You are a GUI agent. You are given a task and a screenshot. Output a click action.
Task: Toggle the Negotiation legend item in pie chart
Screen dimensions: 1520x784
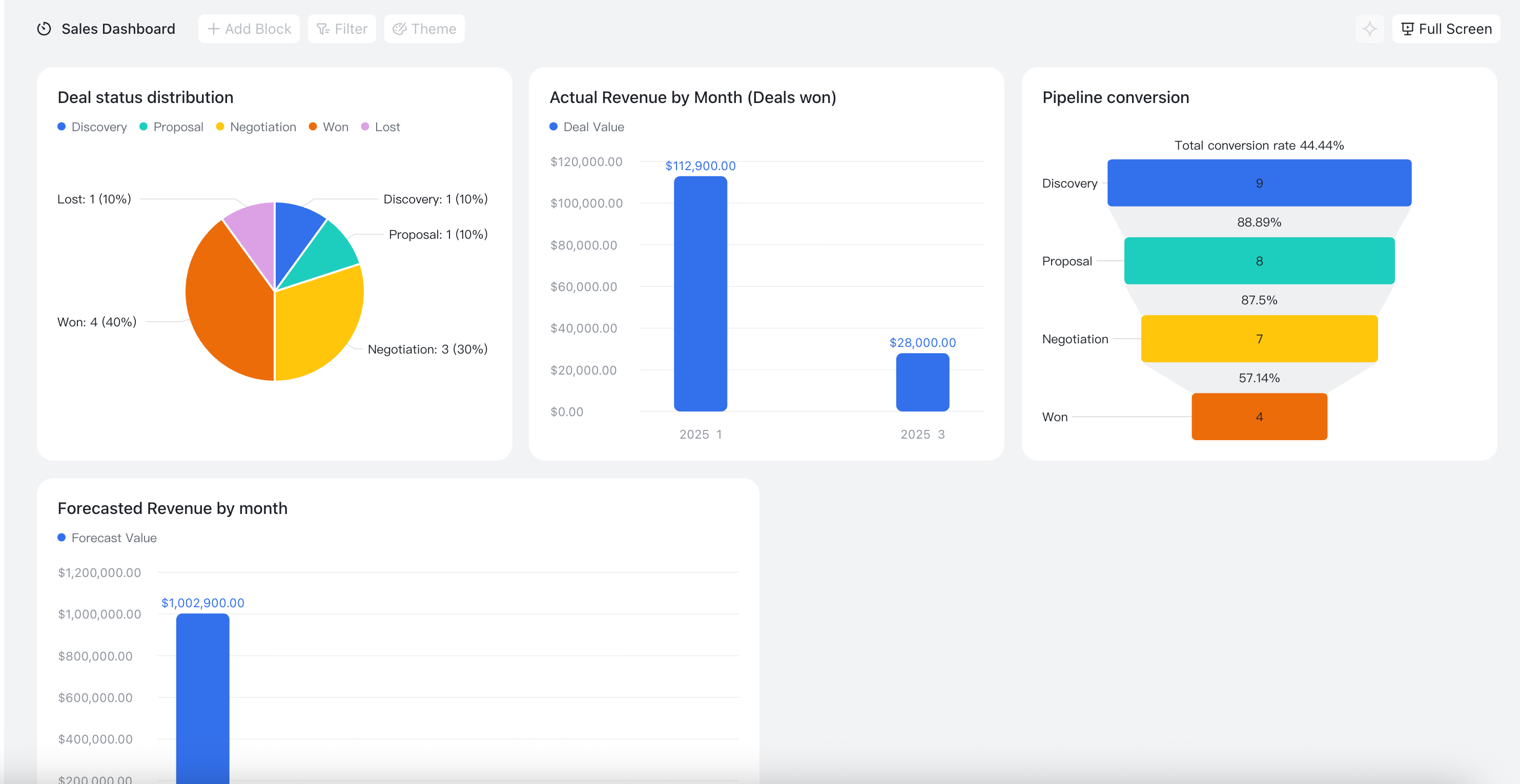(256, 127)
